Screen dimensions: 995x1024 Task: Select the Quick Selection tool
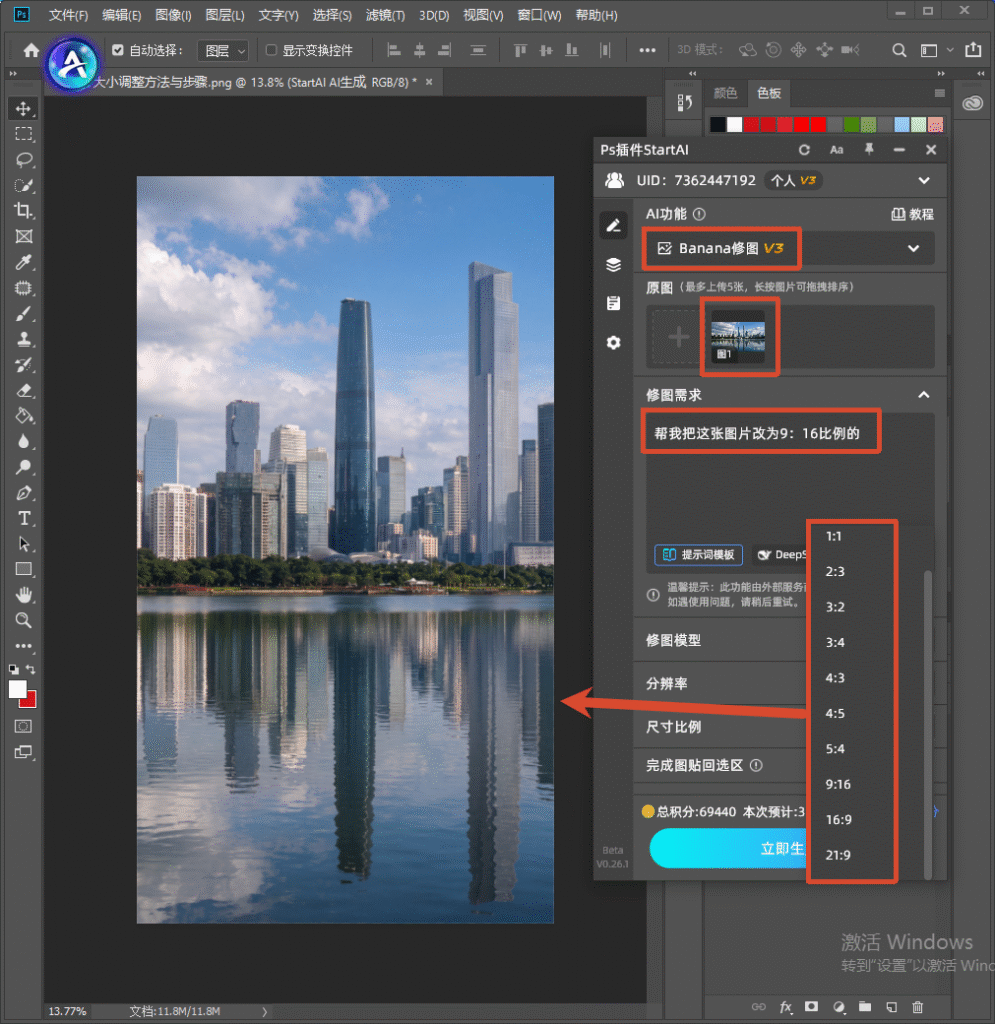(24, 185)
